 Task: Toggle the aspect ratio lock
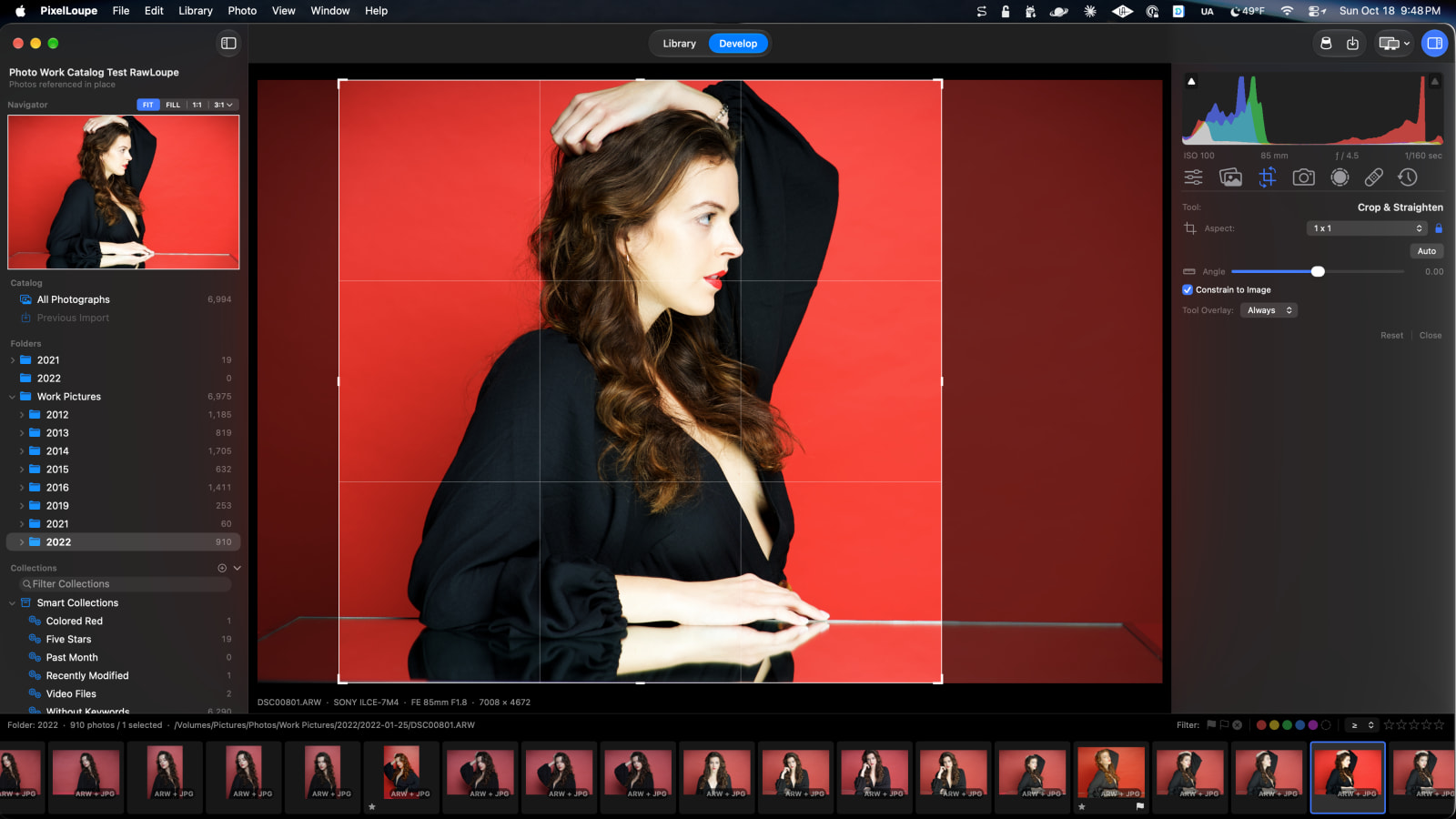(1439, 228)
